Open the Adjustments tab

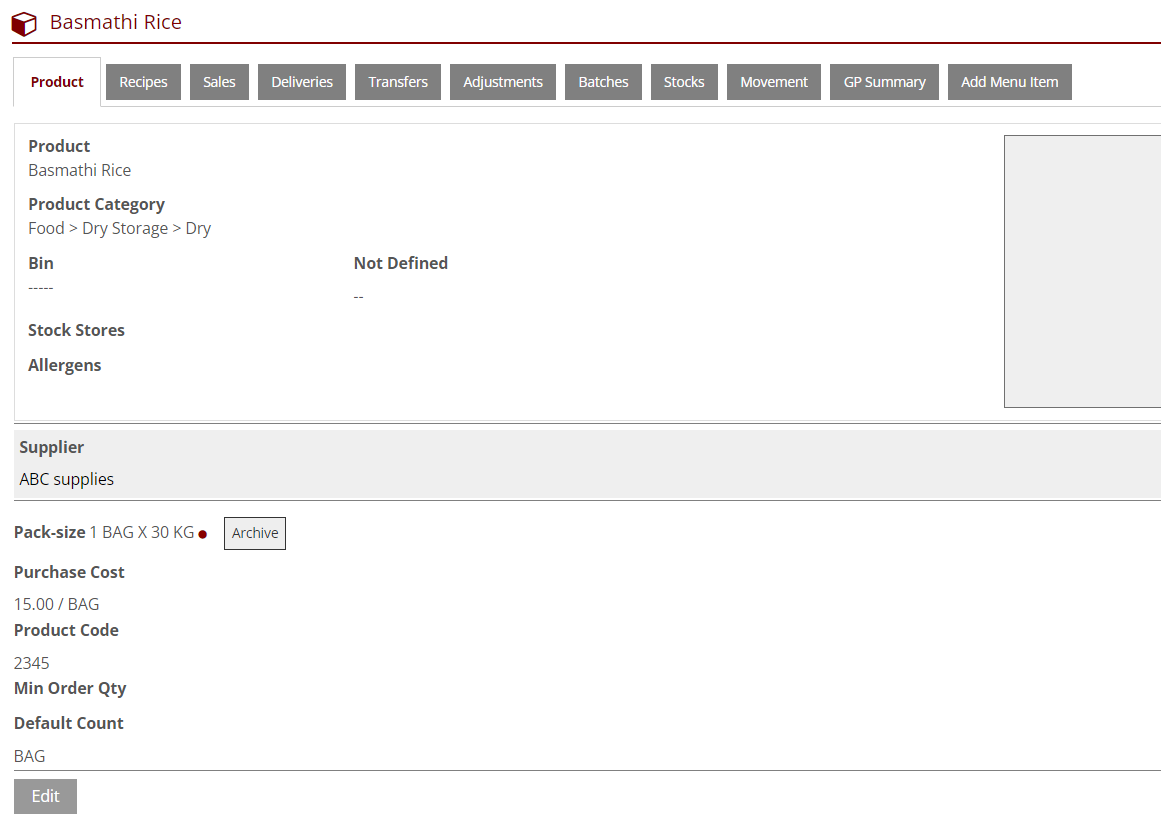[x=503, y=82]
